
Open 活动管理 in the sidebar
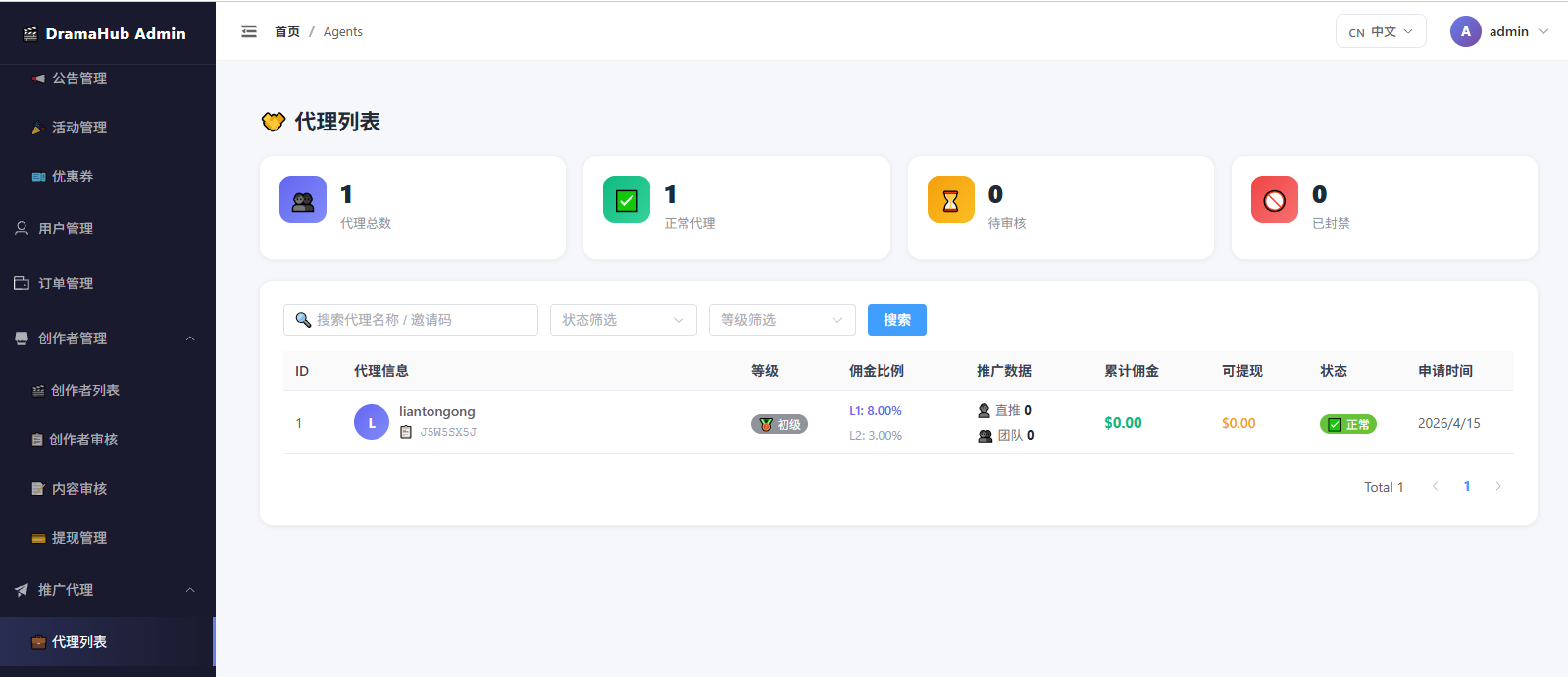point(108,128)
